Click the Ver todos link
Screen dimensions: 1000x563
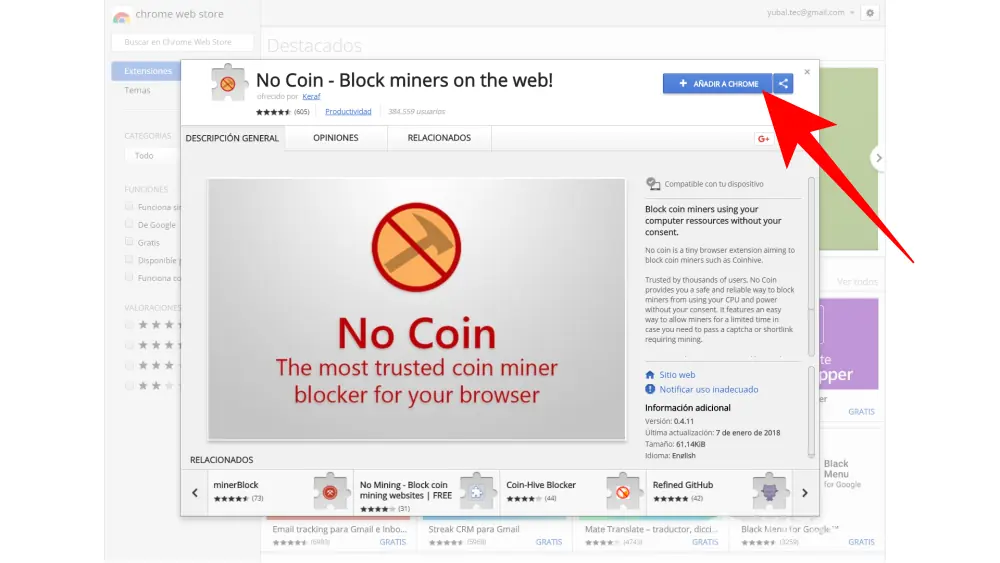[x=857, y=282]
